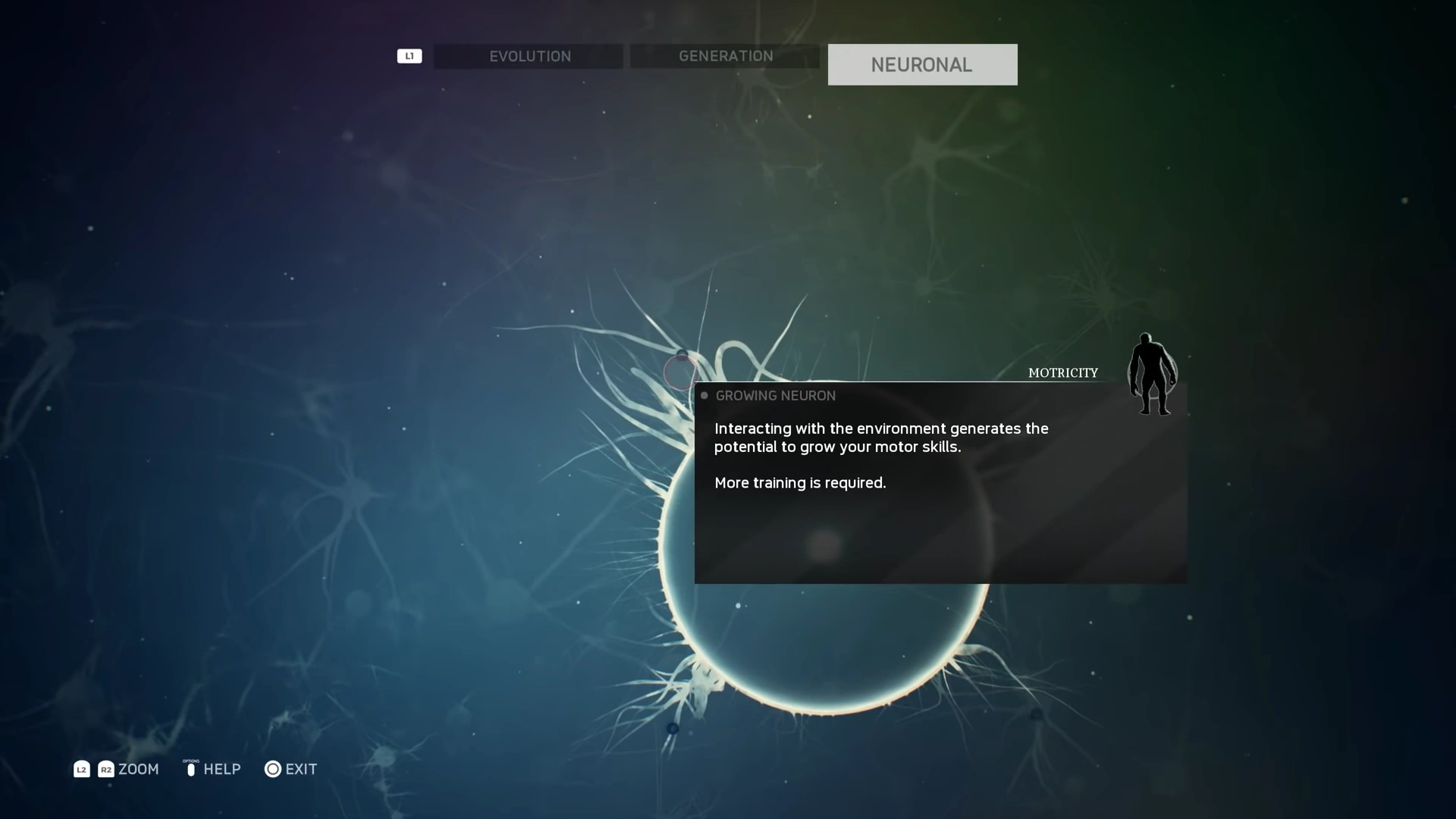Click the ZOOM label
The image size is (1456, 819).
coord(139,769)
